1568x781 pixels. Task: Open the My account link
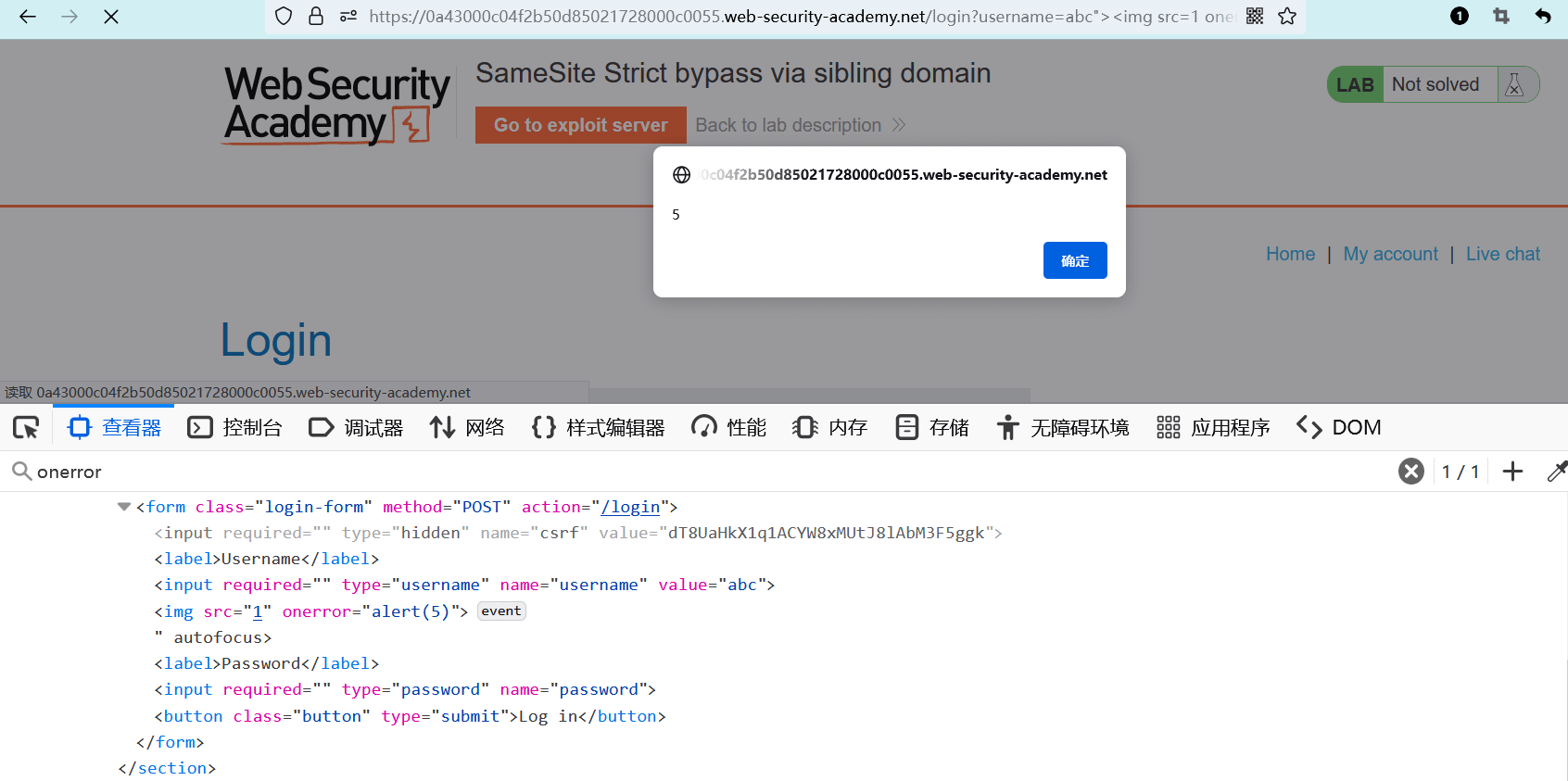(1390, 254)
